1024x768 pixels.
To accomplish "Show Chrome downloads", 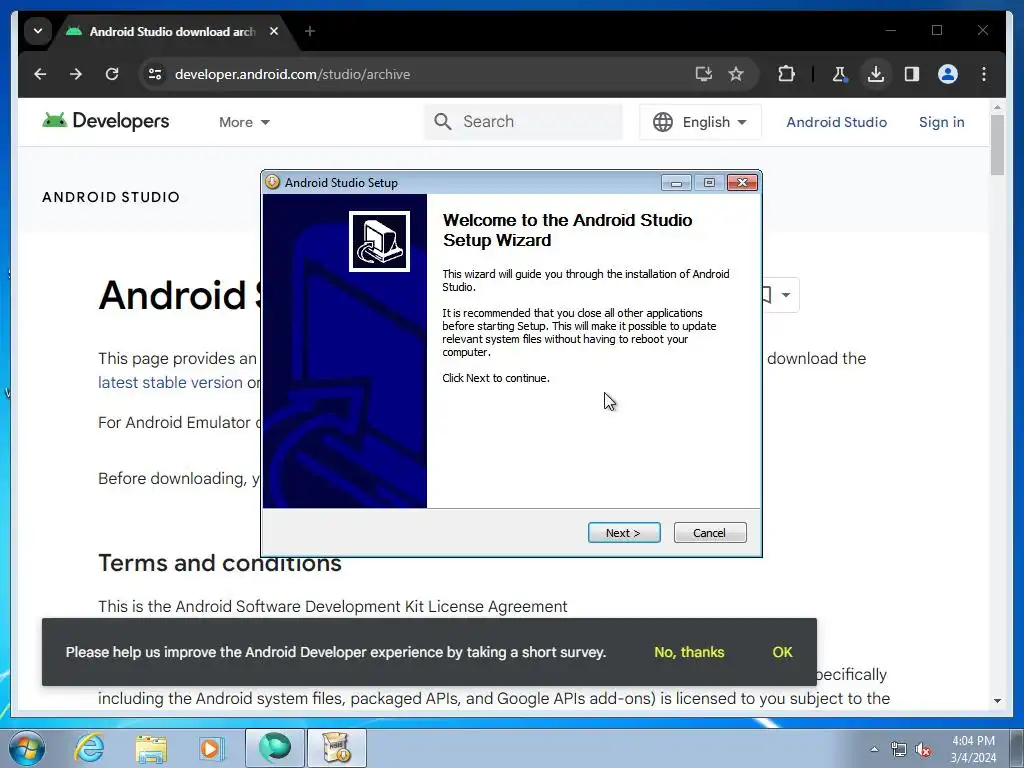I will pyautogui.click(x=876, y=74).
